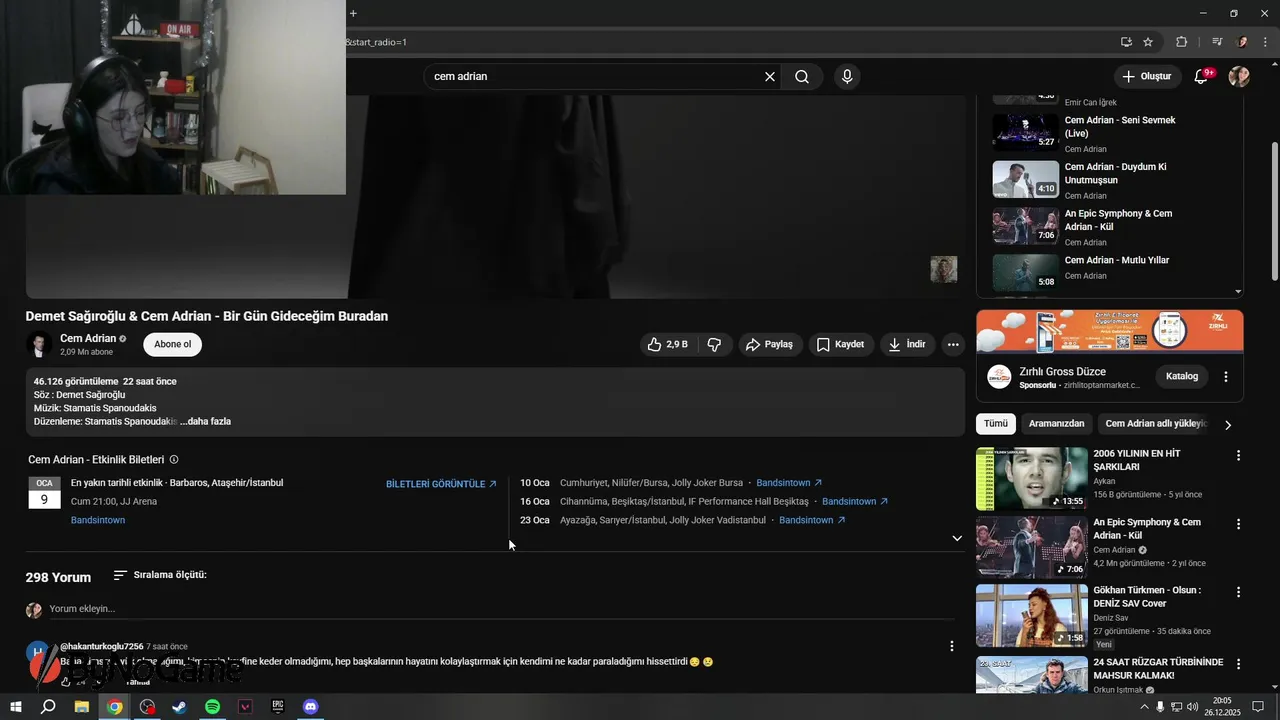This screenshot has height=720, width=1280.
Task: Open the Bandsintown link under JJ Arena
Action: (98, 521)
